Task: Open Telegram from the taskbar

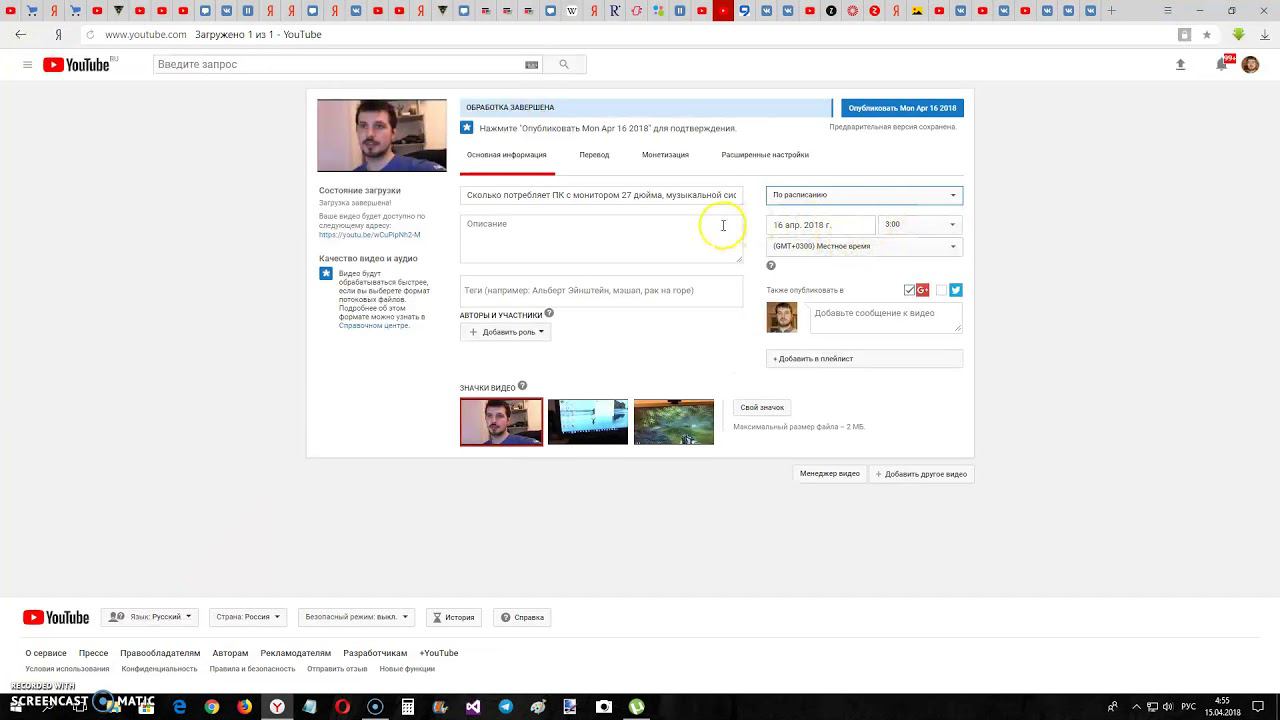Action: pos(505,707)
